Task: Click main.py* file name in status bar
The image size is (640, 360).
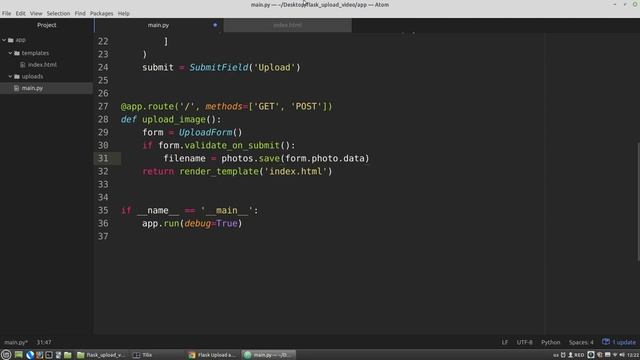Action: click(x=16, y=342)
